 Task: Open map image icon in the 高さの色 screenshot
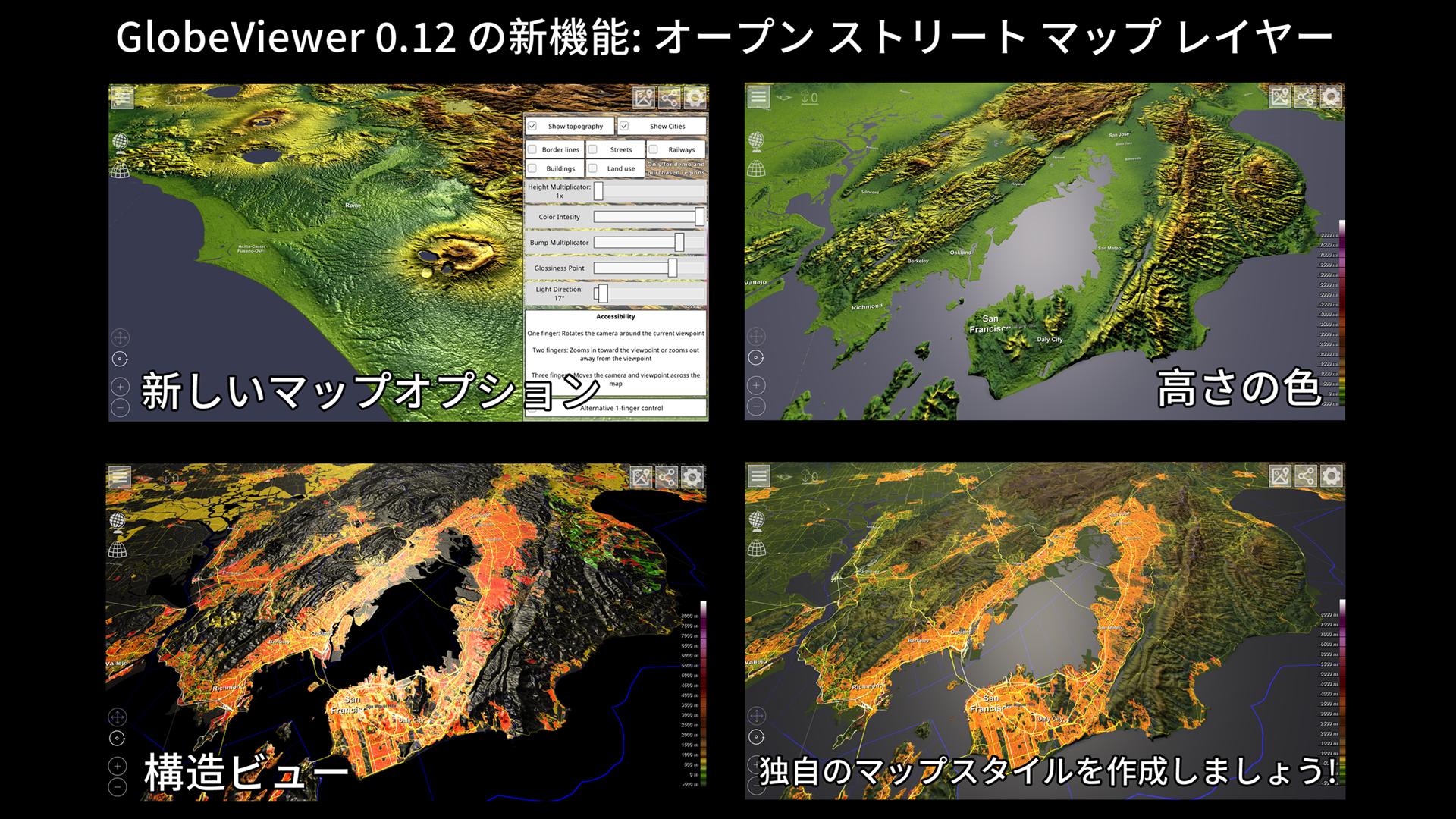point(1280,96)
